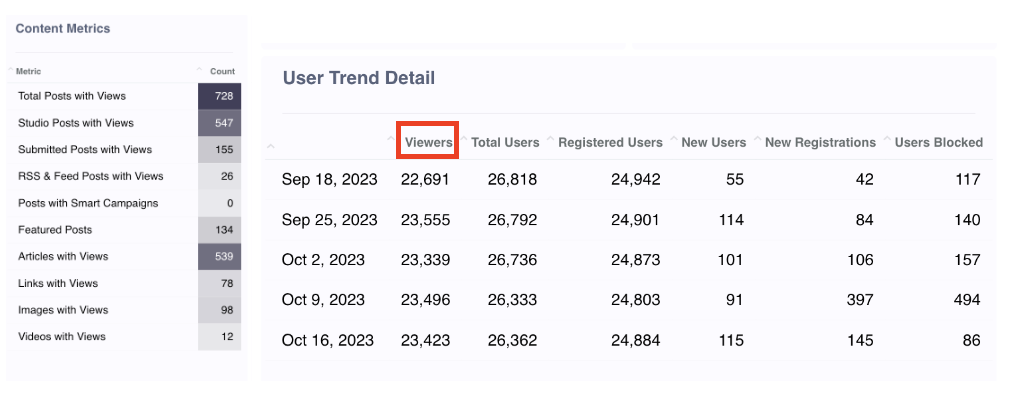The image size is (1014, 402).
Task: Sort by Registered Users column header
Action: click(610, 142)
